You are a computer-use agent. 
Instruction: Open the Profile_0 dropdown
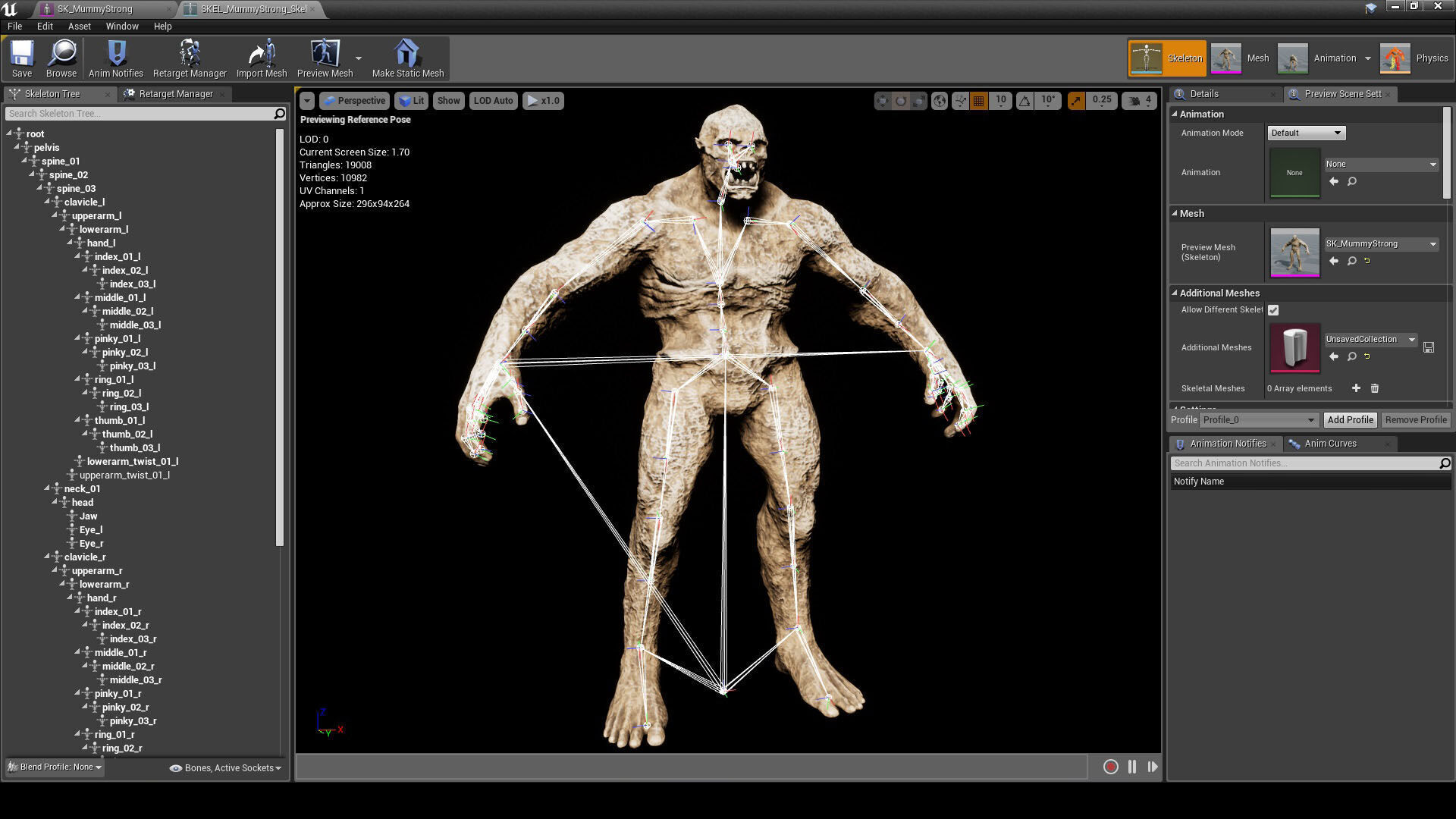tap(1259, 420)
